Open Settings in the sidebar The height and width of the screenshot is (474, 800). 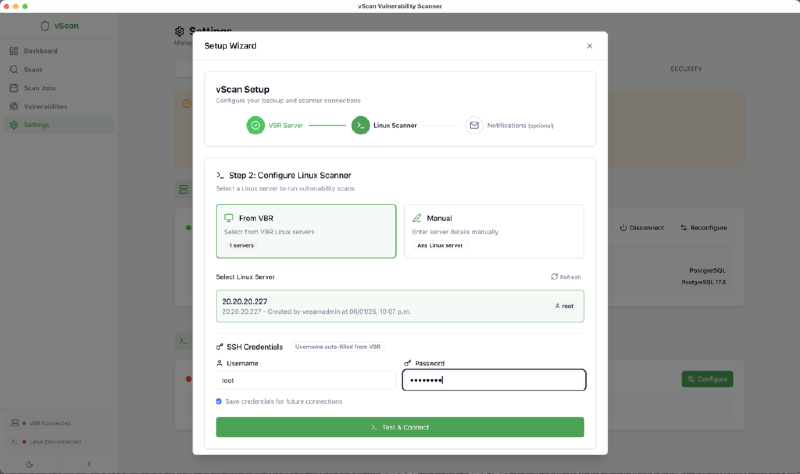point(59,125)
